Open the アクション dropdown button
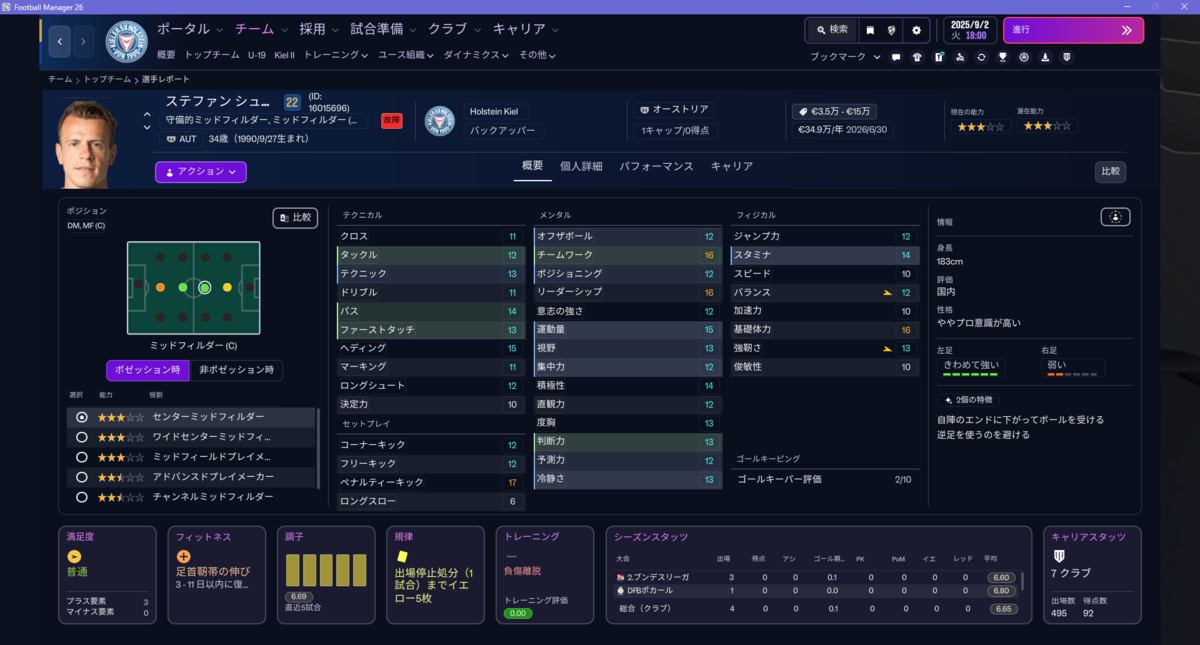Image resolution: width=1200 pixels, height=645 pixels. tap(200, 172)
